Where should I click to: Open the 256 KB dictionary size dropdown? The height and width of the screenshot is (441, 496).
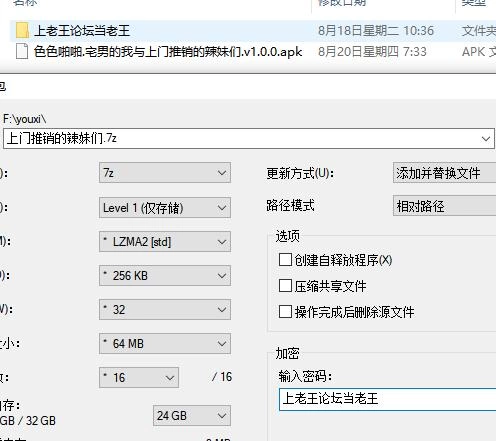[165, 276]
